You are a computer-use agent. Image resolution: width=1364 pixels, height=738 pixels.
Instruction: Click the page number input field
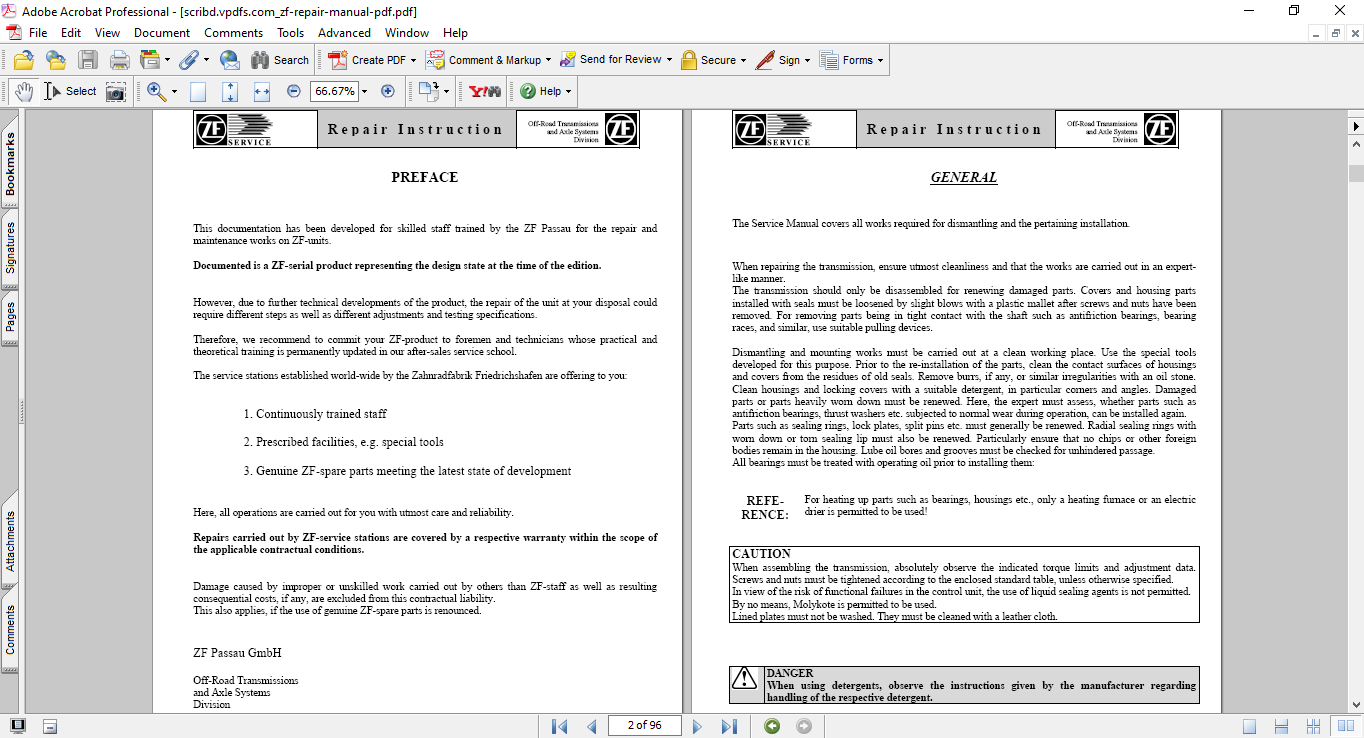(644, 725)
